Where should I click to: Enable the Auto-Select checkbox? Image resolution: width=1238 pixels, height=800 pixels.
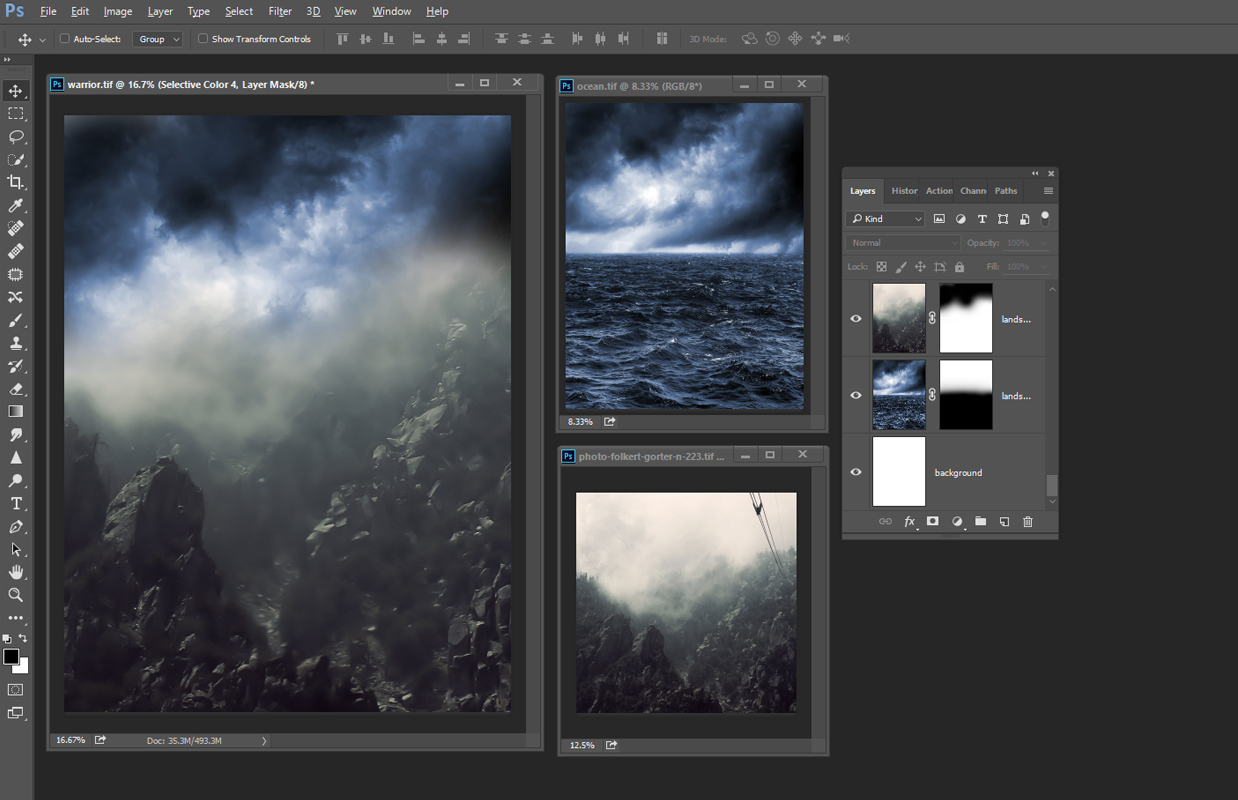click(x=65, y=39)
